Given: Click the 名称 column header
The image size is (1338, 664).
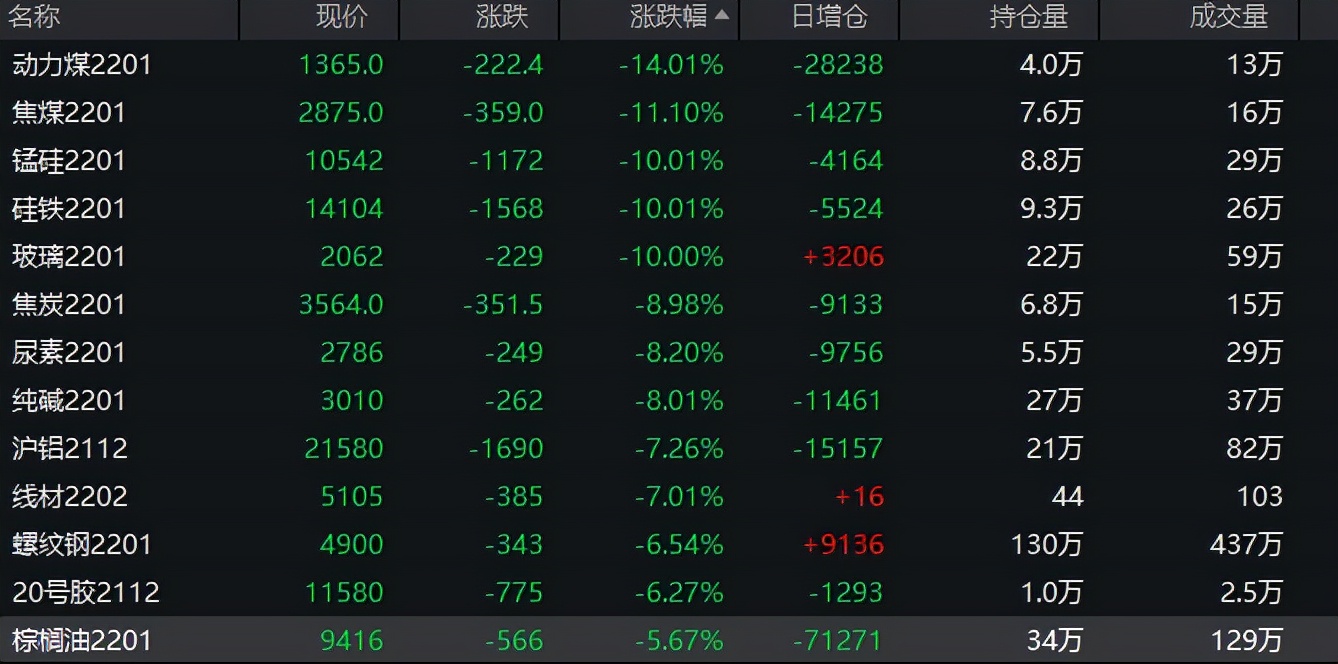Looking at the screenshot, I should 36,17.
